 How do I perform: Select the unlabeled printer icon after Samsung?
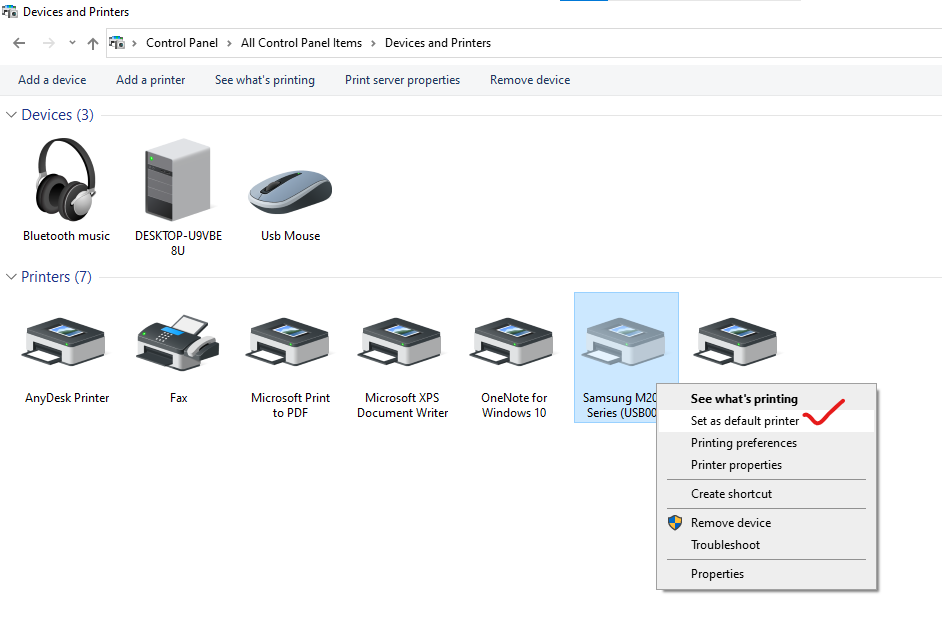click(x=735, y=341)
